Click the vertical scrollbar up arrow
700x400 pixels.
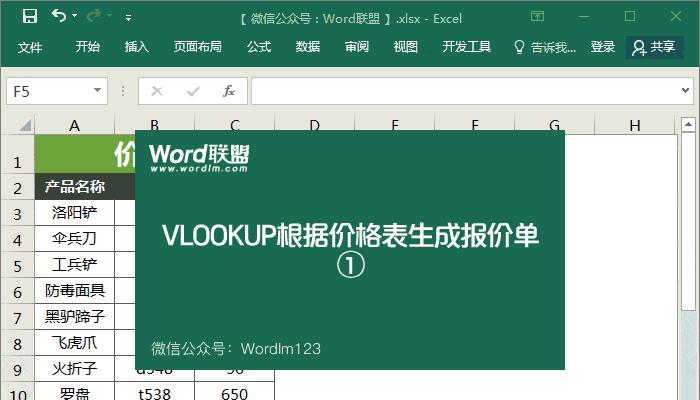688,124
